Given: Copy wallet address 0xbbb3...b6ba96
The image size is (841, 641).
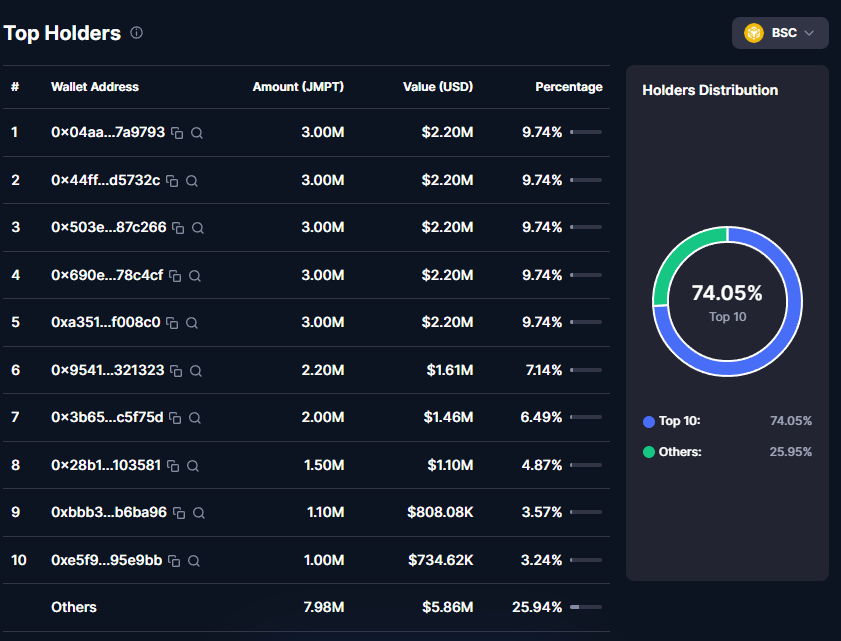Looking at the screenshot, I should (179, 513).
